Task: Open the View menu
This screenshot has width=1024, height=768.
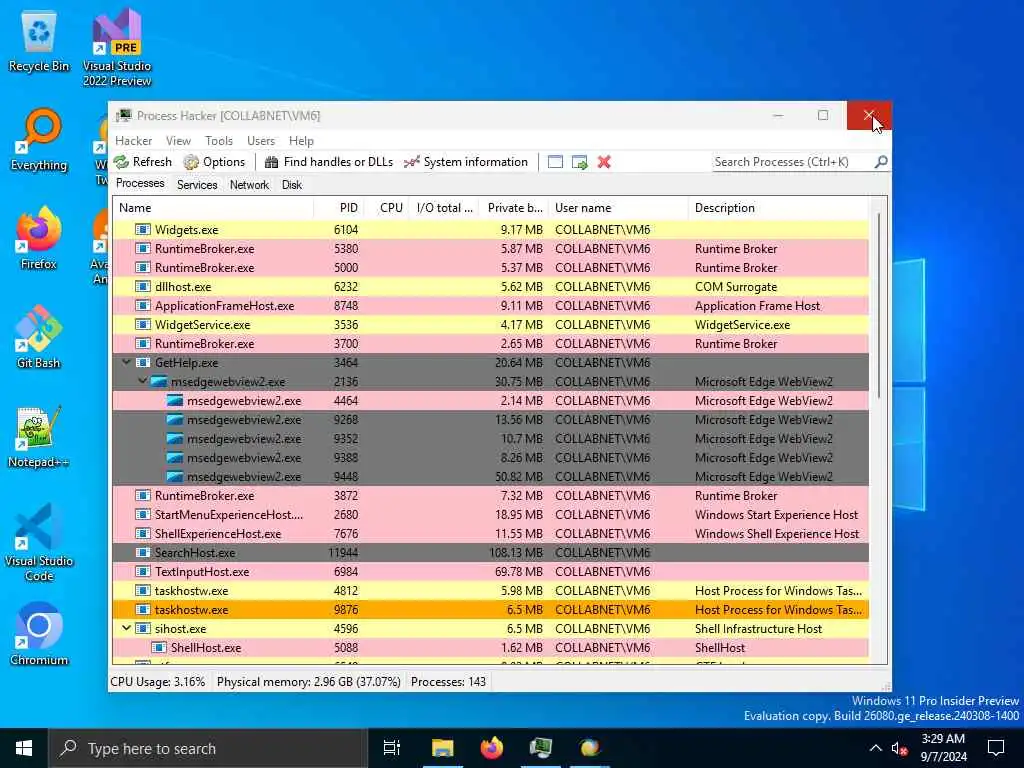Action: (x=178, y=140)
